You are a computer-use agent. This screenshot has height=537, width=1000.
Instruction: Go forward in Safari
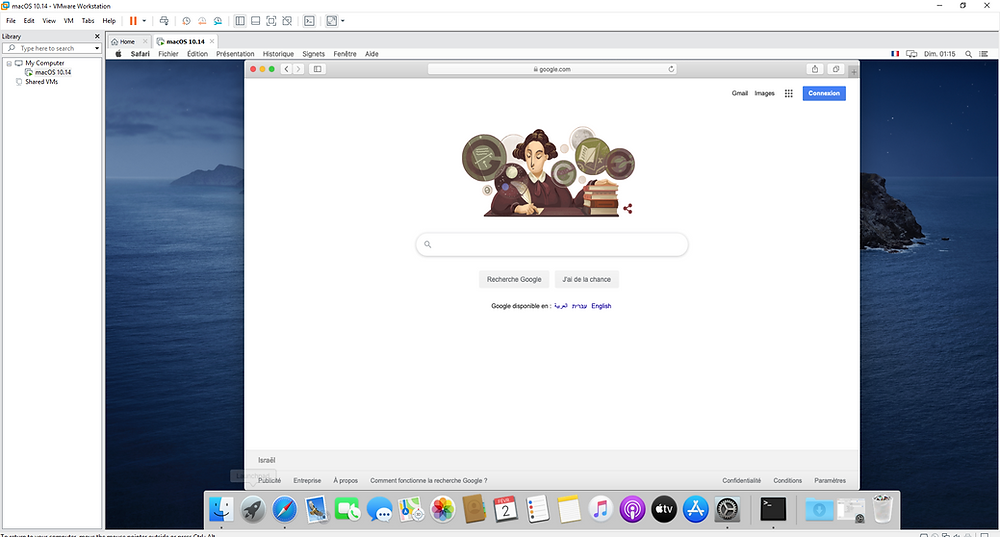(298, 69)
